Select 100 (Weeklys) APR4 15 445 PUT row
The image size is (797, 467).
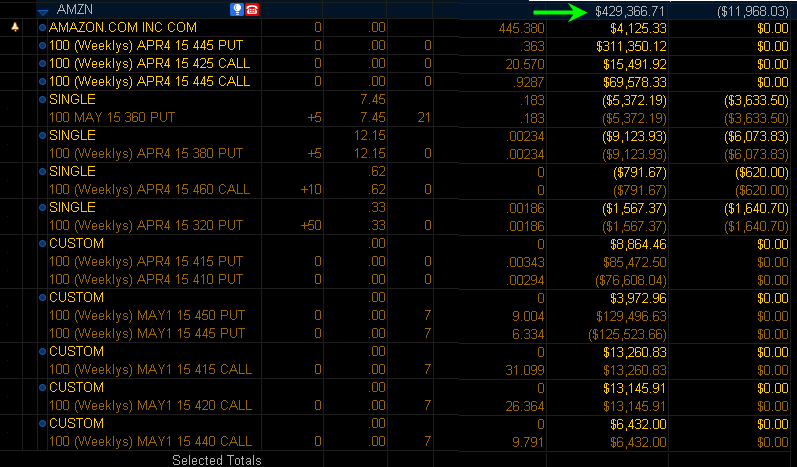click(x=146, y=46)
